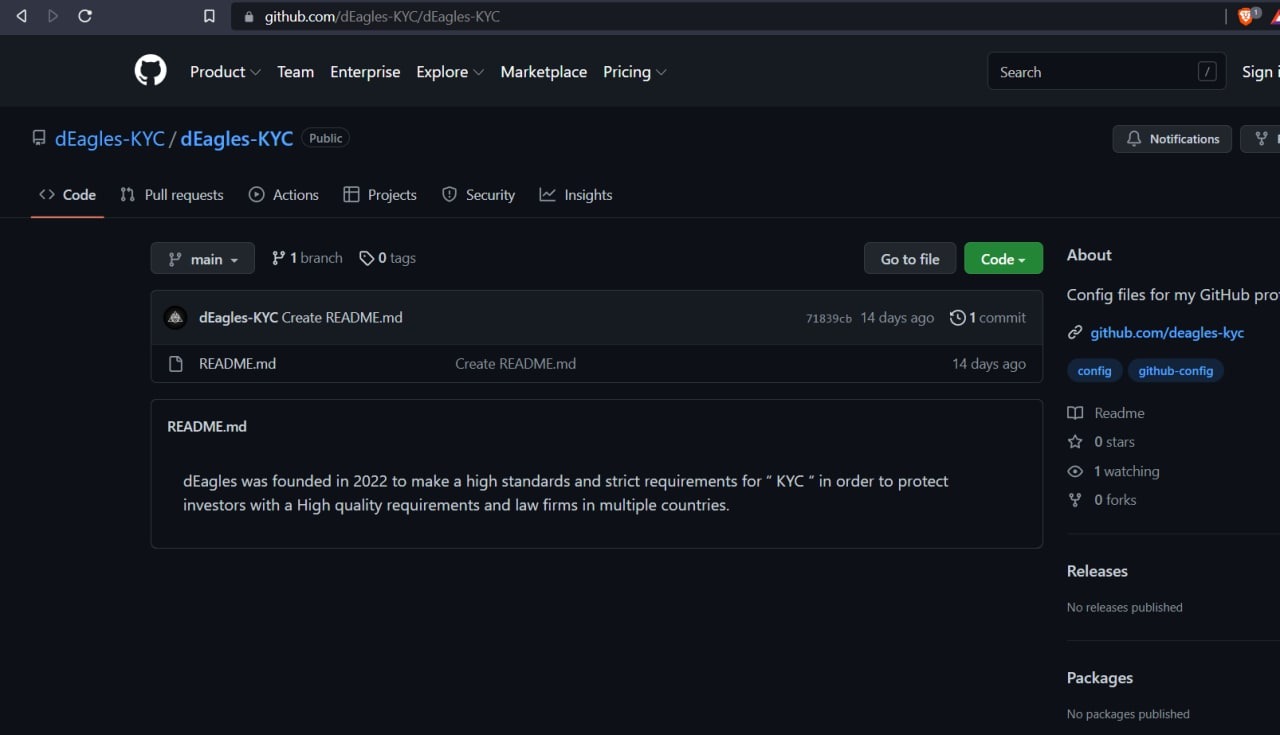Expand the Explore navigation menu
Screen dimensions: 1280x735
coord(450,72)
